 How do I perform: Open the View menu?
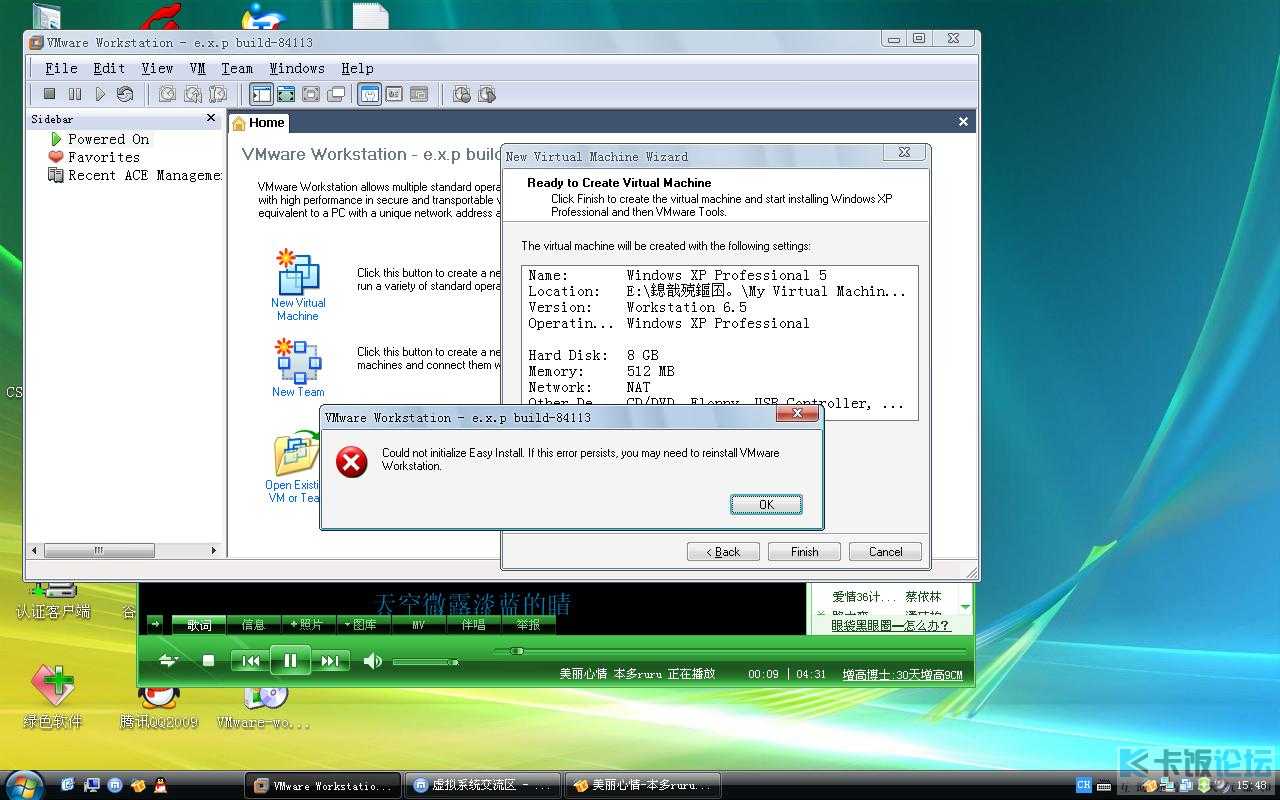pyautogui.click(x=157, y=68)
